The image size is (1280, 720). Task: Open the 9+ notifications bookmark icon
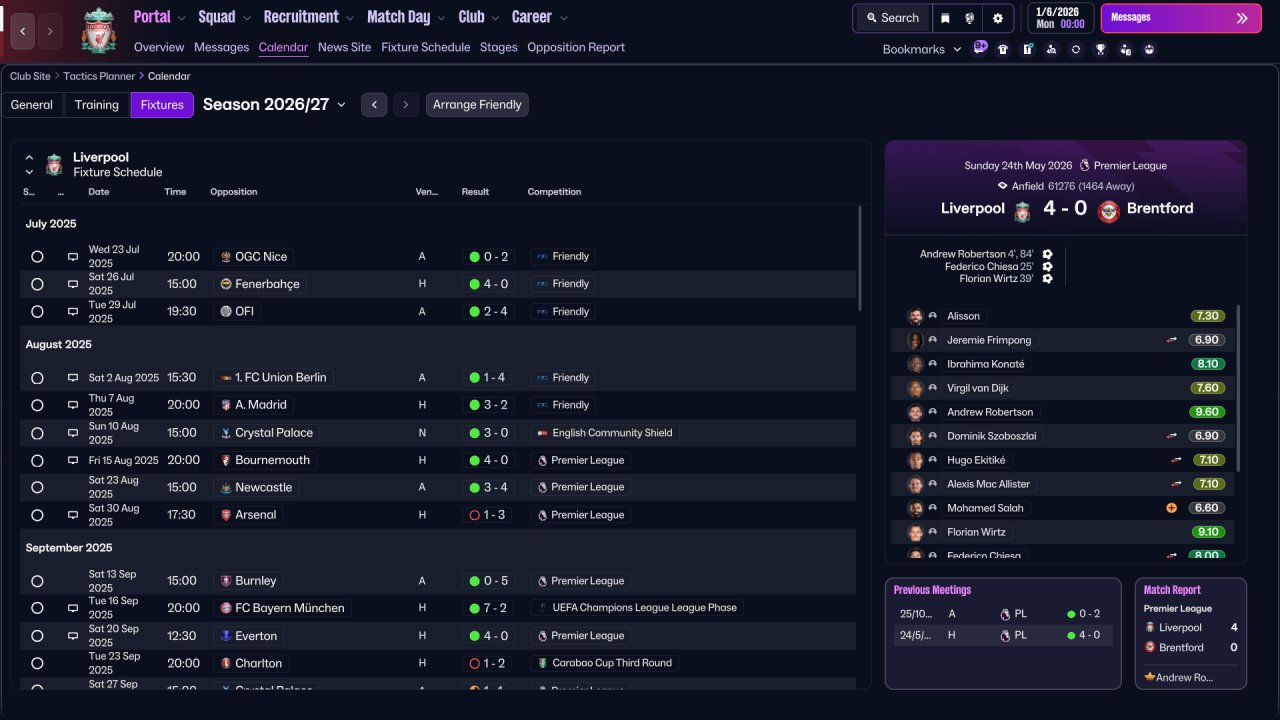point(980,48)
